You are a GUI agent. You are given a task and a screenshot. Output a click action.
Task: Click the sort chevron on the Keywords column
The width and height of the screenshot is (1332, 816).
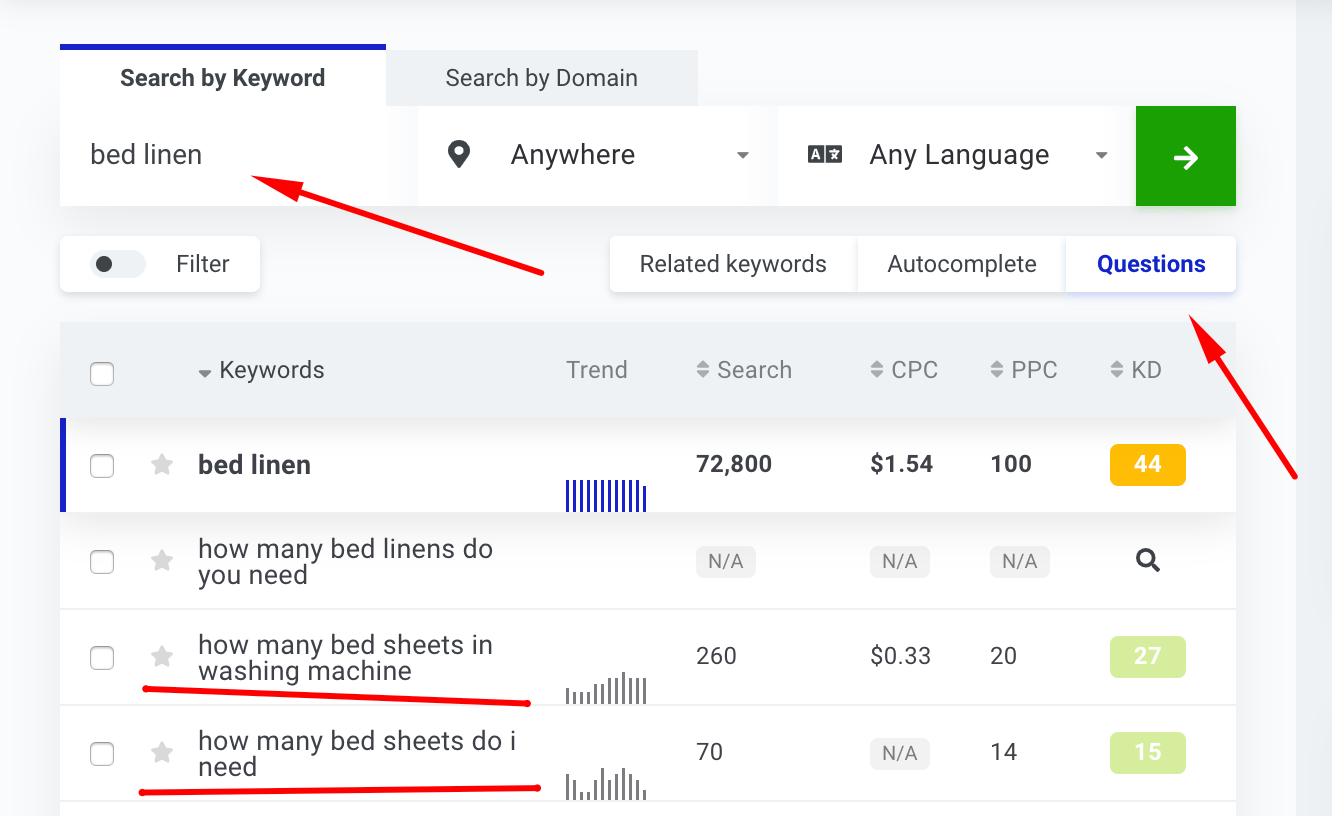point(206,370)
